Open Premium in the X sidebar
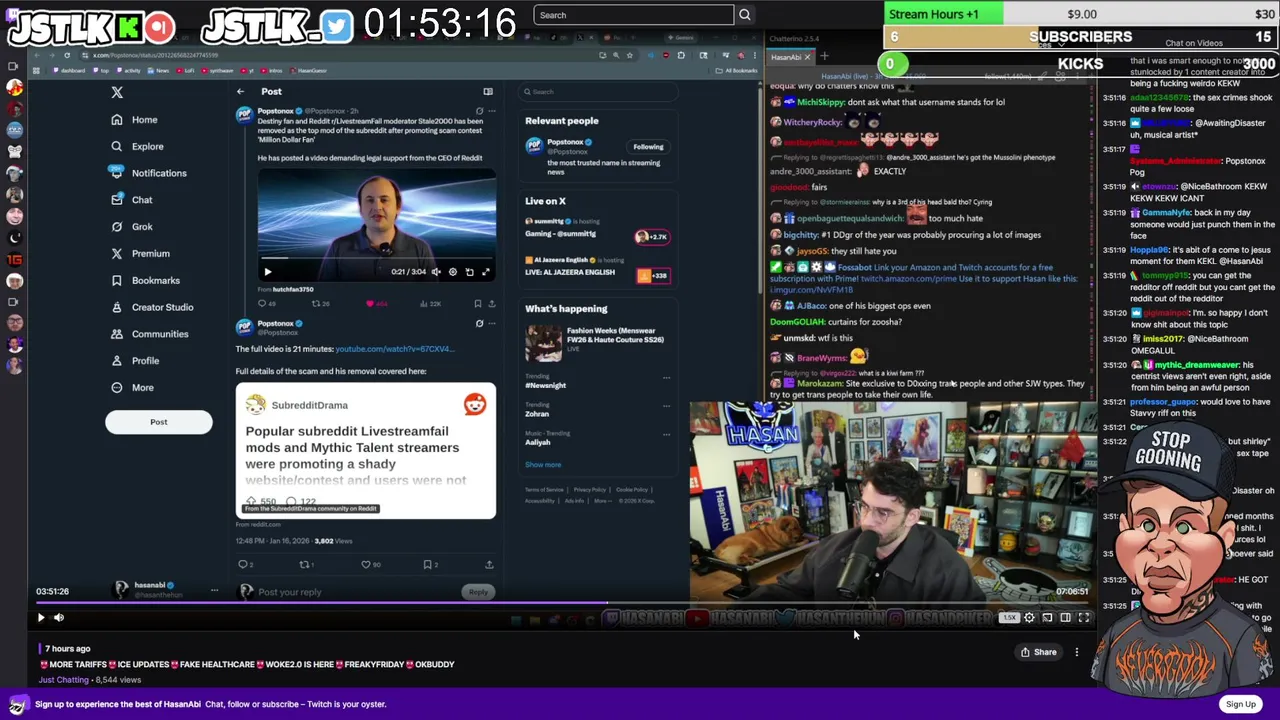1280x720 pixels. click(x=140, y=254)
